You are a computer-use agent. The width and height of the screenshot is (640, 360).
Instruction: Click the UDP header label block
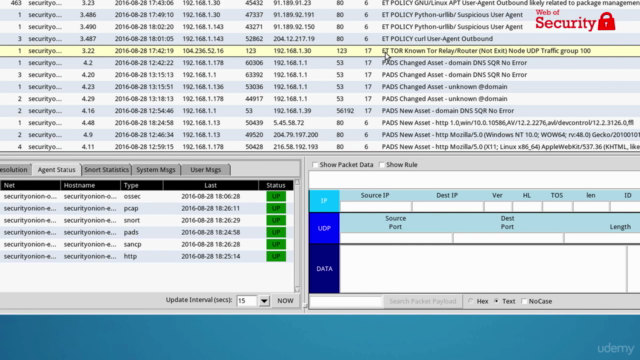coord(324,228)
